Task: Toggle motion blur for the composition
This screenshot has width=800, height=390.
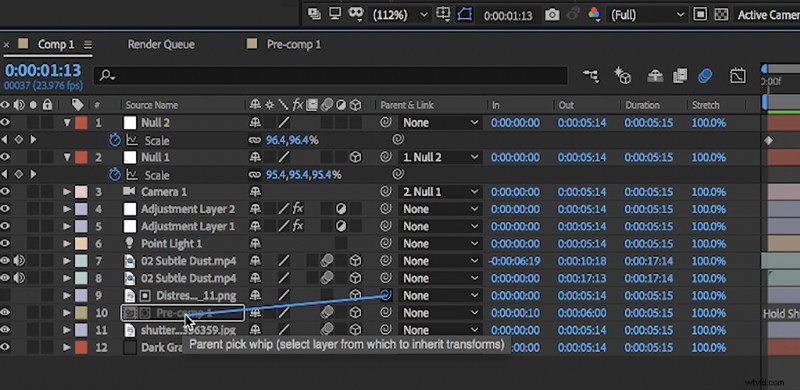Action: (704, 77)
